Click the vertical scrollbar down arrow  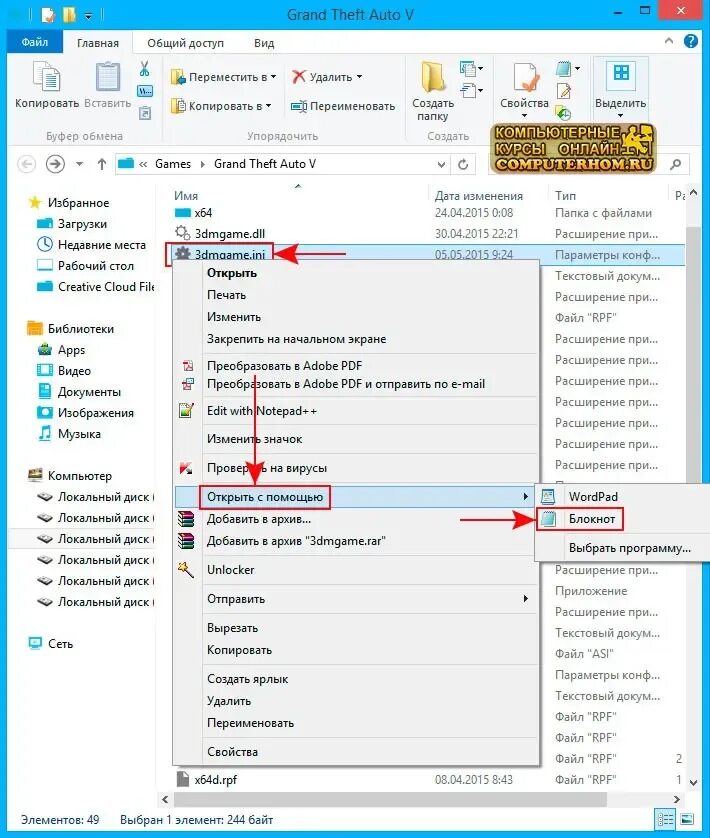click(x=693, y=782)
